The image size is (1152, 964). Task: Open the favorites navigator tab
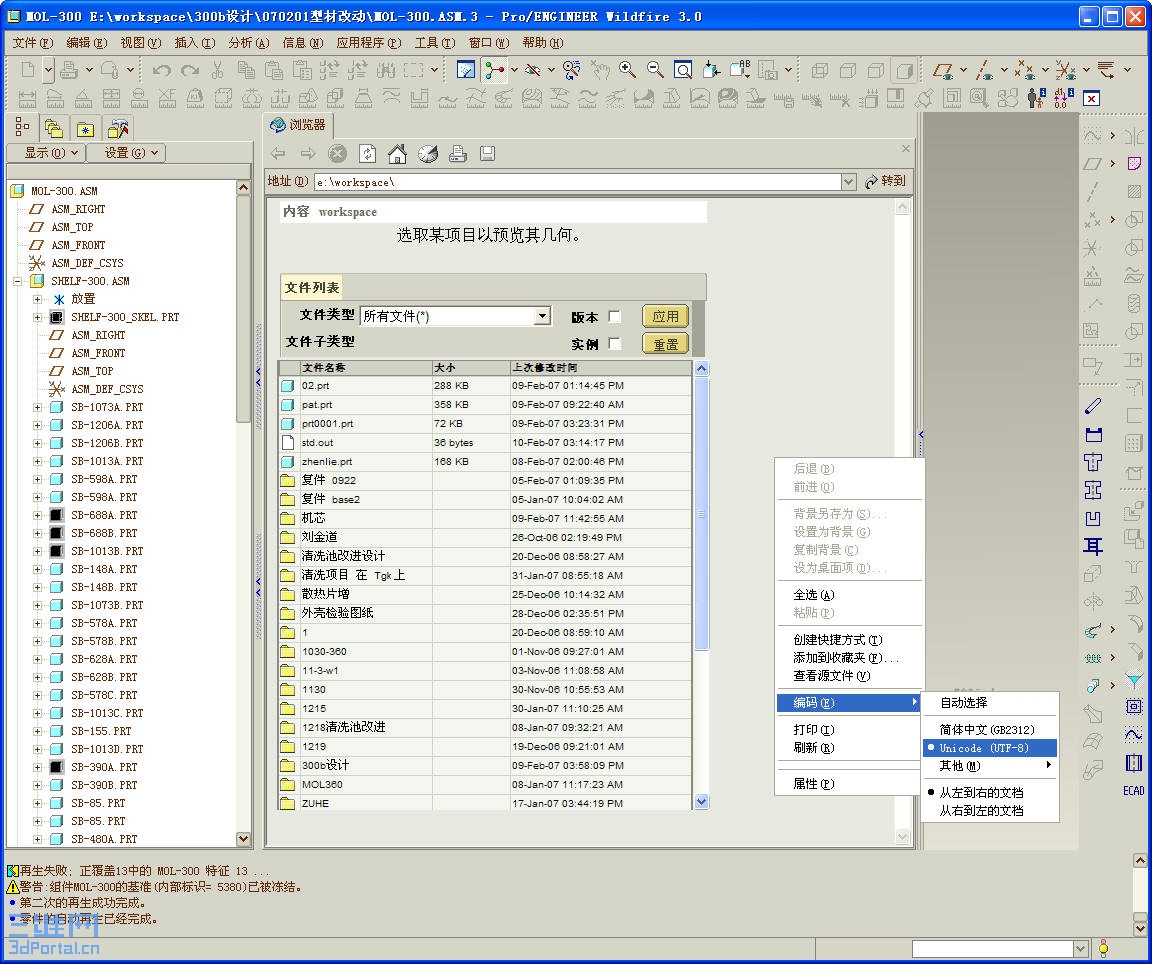click(x=86, y=129)
